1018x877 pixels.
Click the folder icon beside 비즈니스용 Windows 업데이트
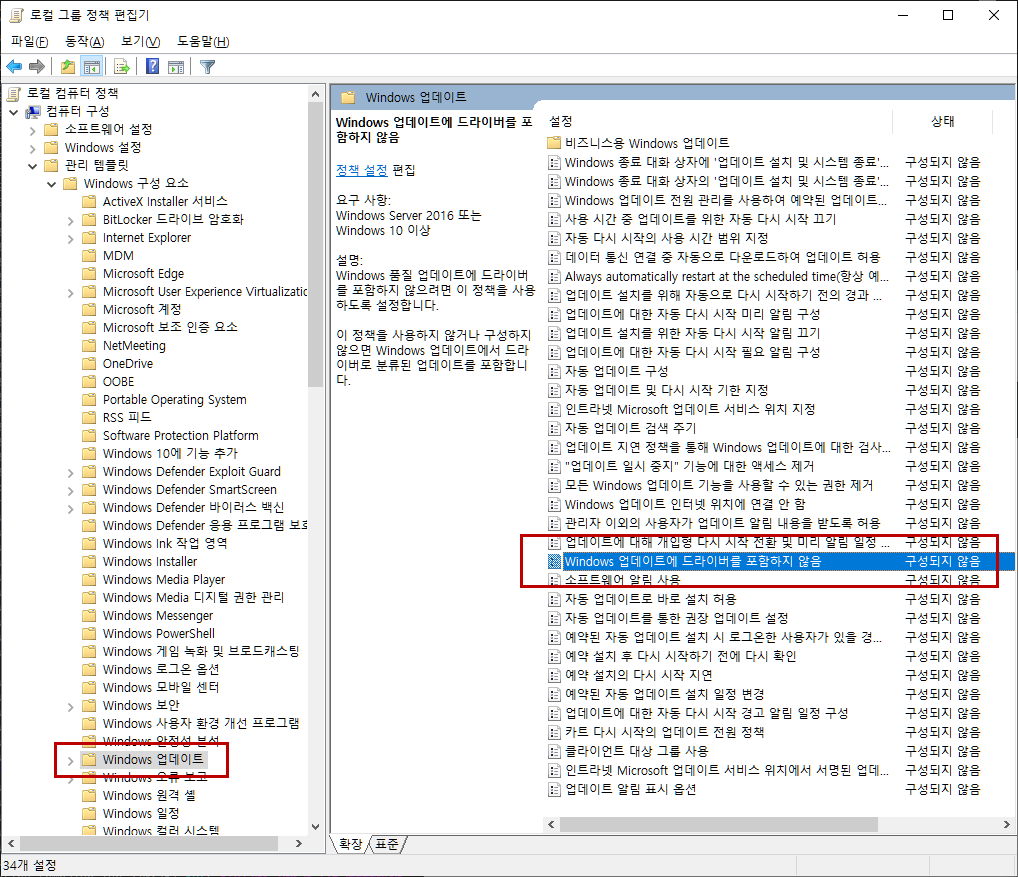pos(554,143)
